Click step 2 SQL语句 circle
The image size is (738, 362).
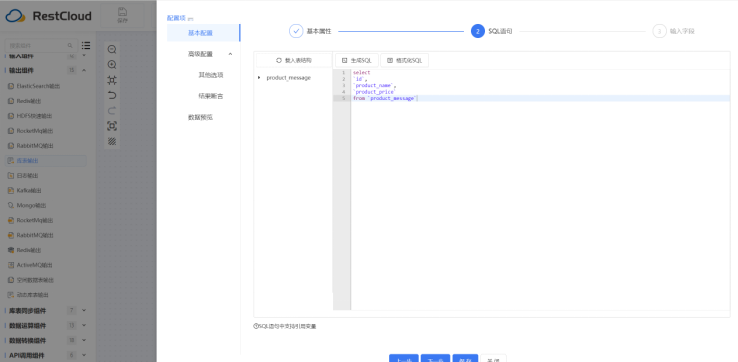tap(478, 31)
